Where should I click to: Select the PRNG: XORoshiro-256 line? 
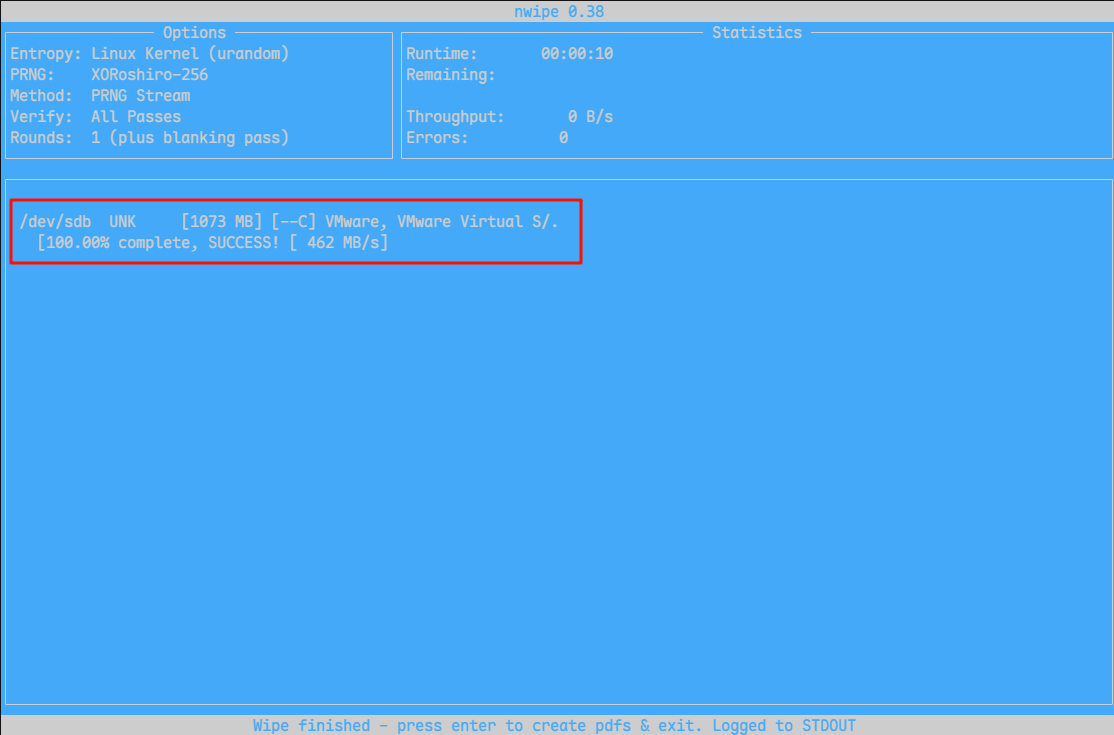[x=109, y=75]
